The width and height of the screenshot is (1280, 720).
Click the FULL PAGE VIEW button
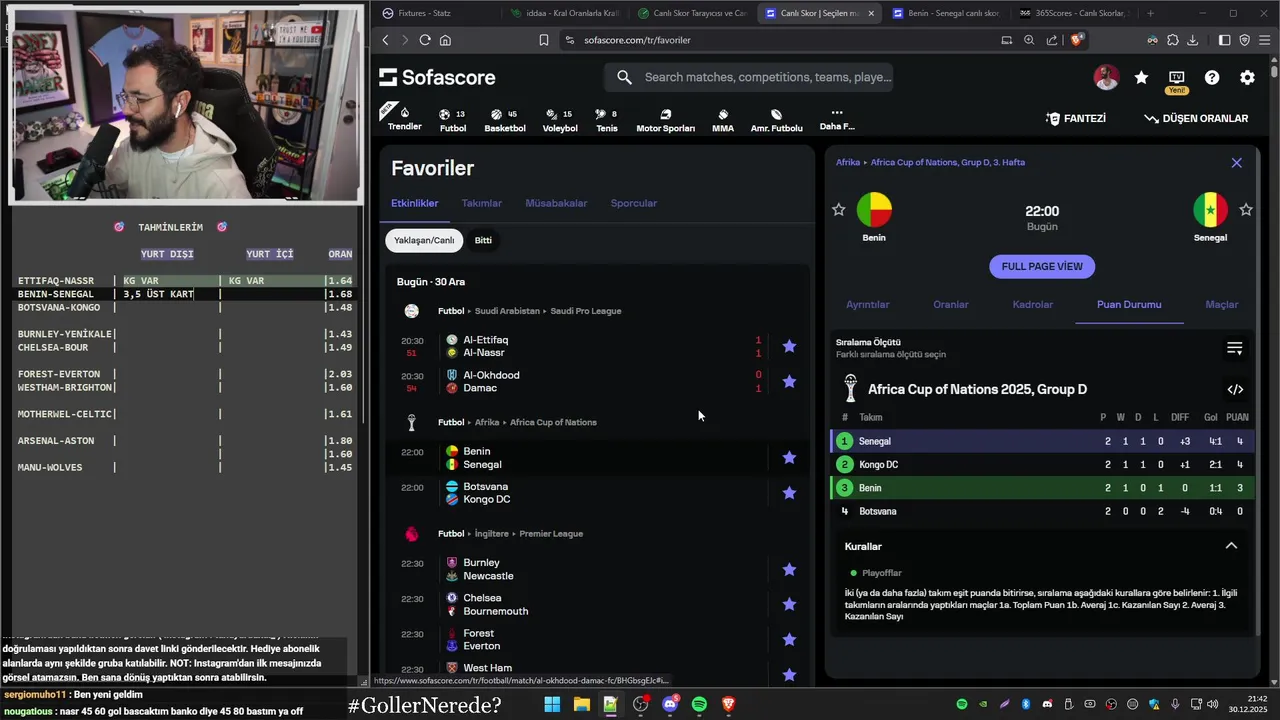pyautogui.click(x=1042, y=266)
